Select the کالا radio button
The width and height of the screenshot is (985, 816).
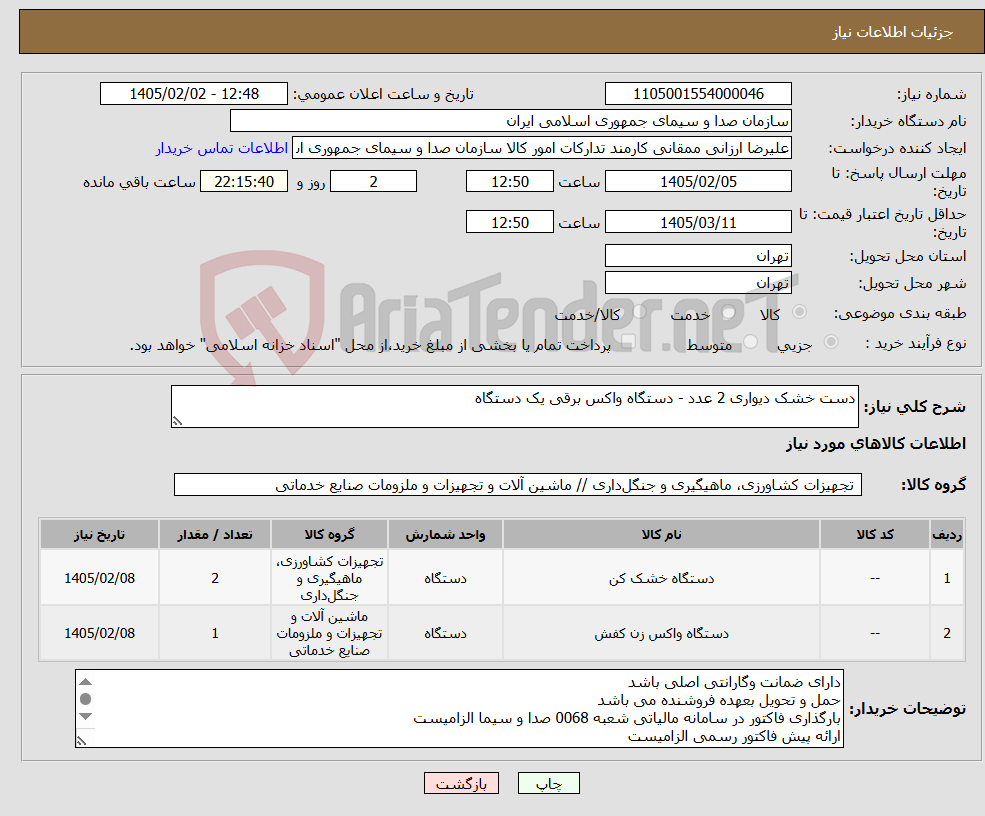click(x=800, y=312)
